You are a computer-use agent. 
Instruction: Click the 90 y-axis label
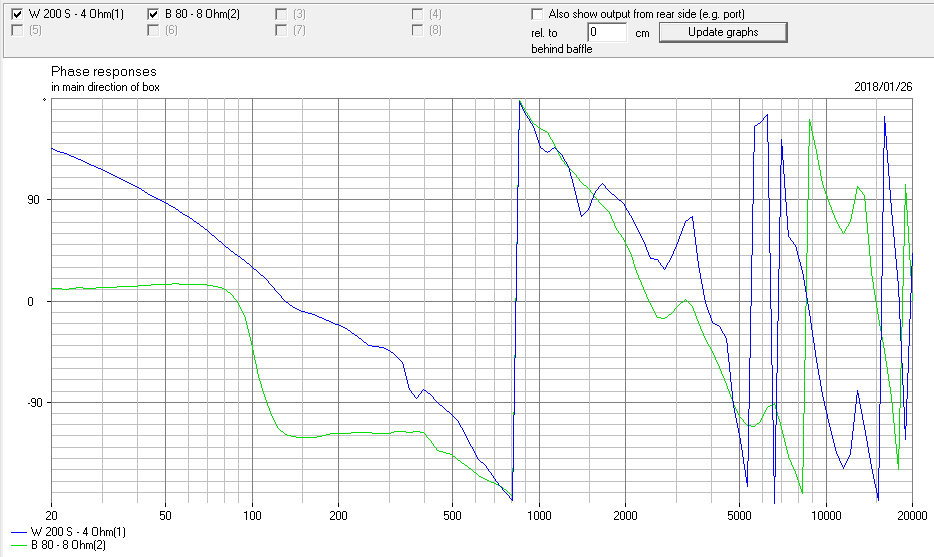[34, 200]
